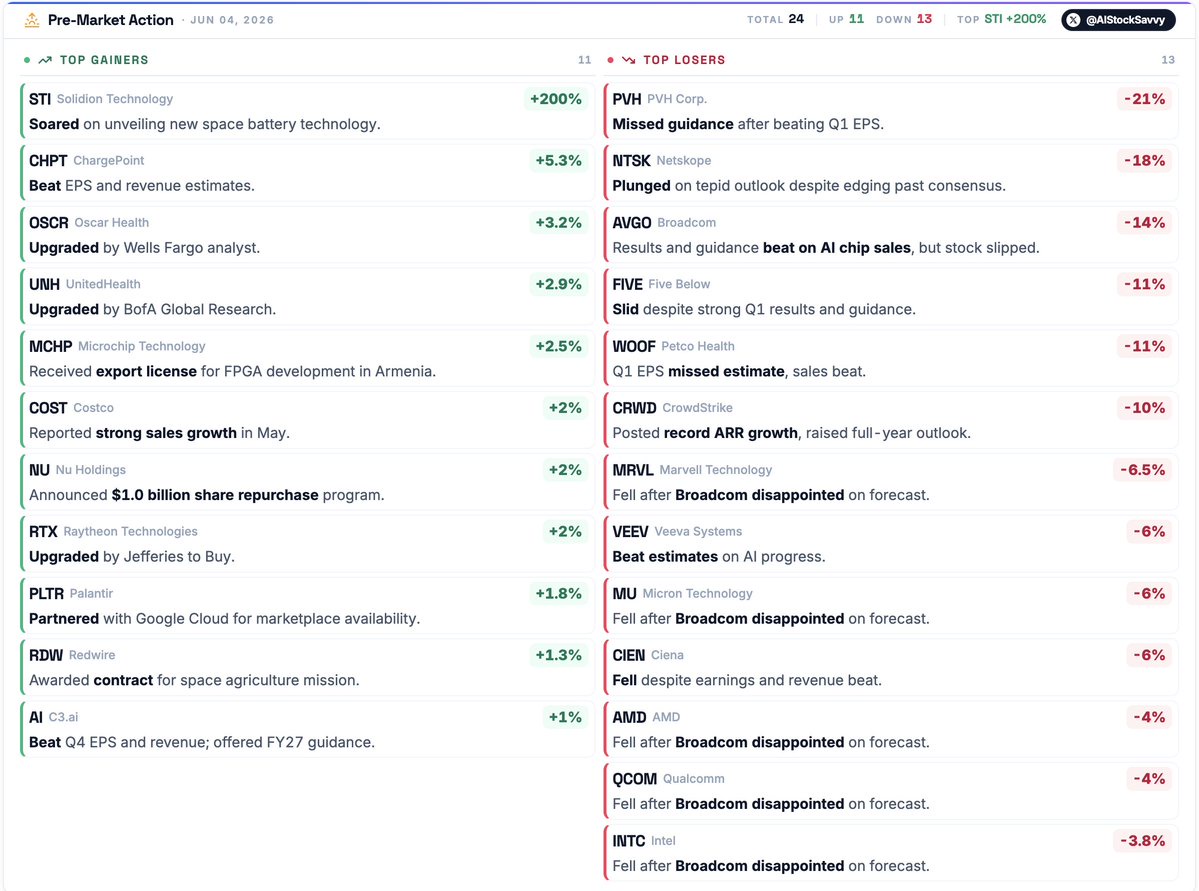Click 'Upgraded by Jefferies to Buy' text
Screen dimensions: 1199x891
tap(132, 557)
